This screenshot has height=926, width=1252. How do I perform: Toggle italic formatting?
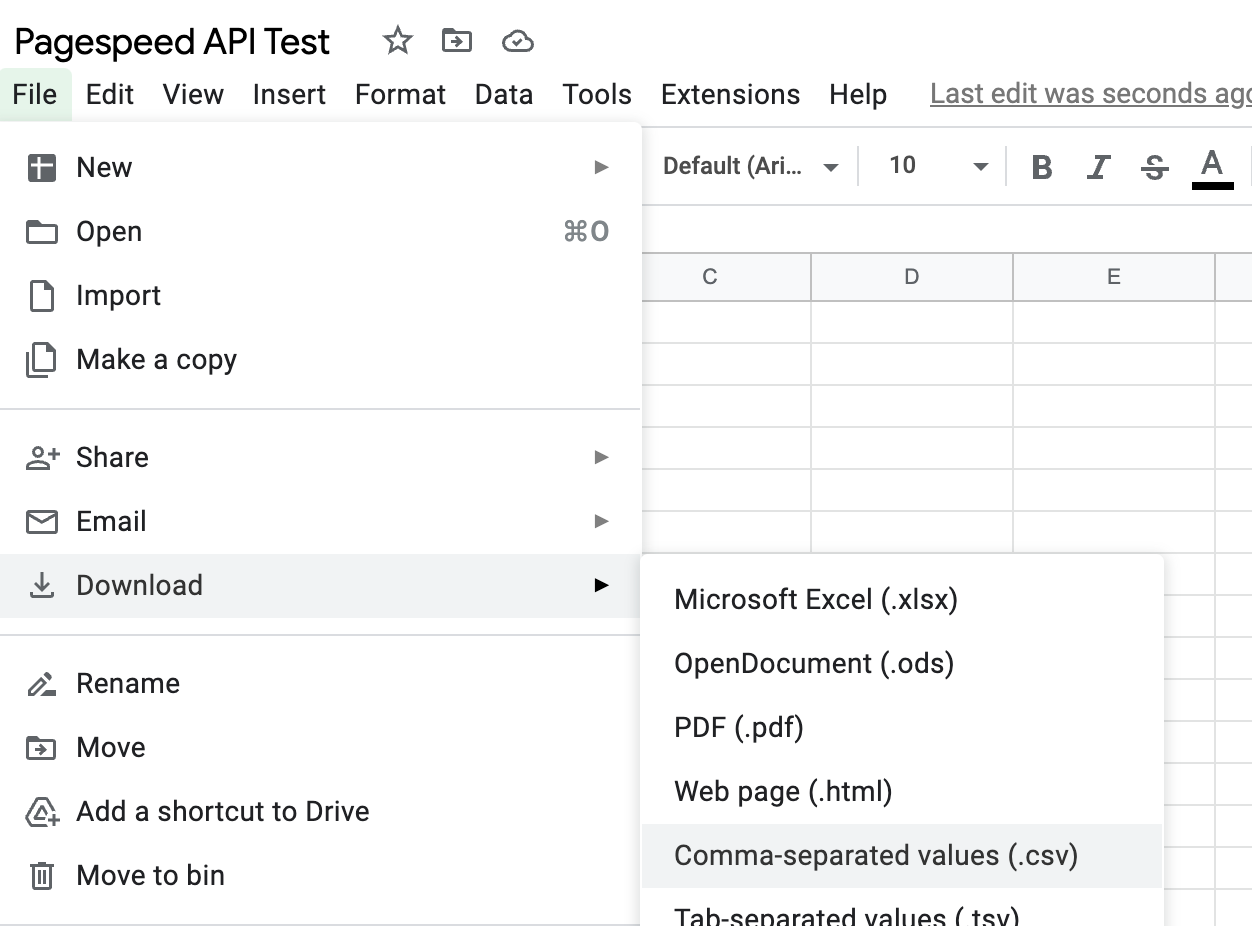point(1098,167)
